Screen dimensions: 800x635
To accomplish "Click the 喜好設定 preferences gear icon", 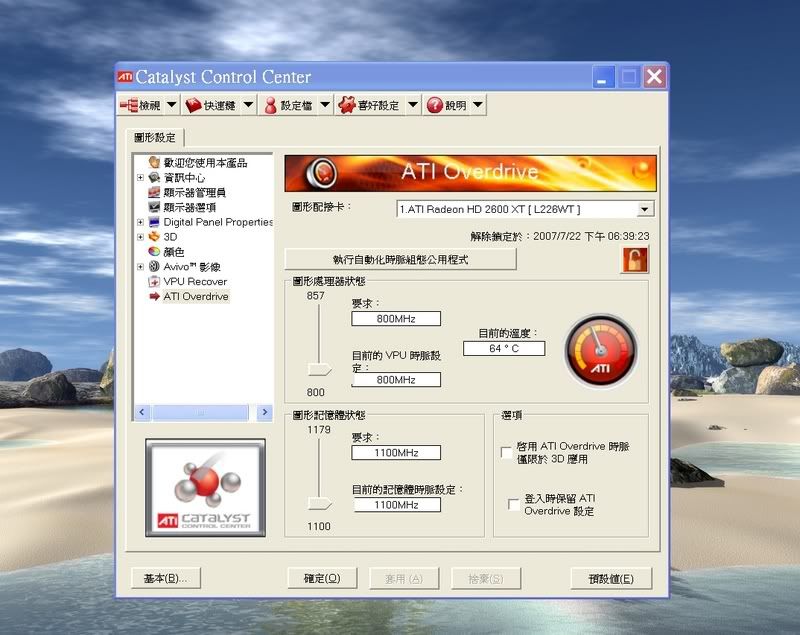I will [x=346, y=105].
